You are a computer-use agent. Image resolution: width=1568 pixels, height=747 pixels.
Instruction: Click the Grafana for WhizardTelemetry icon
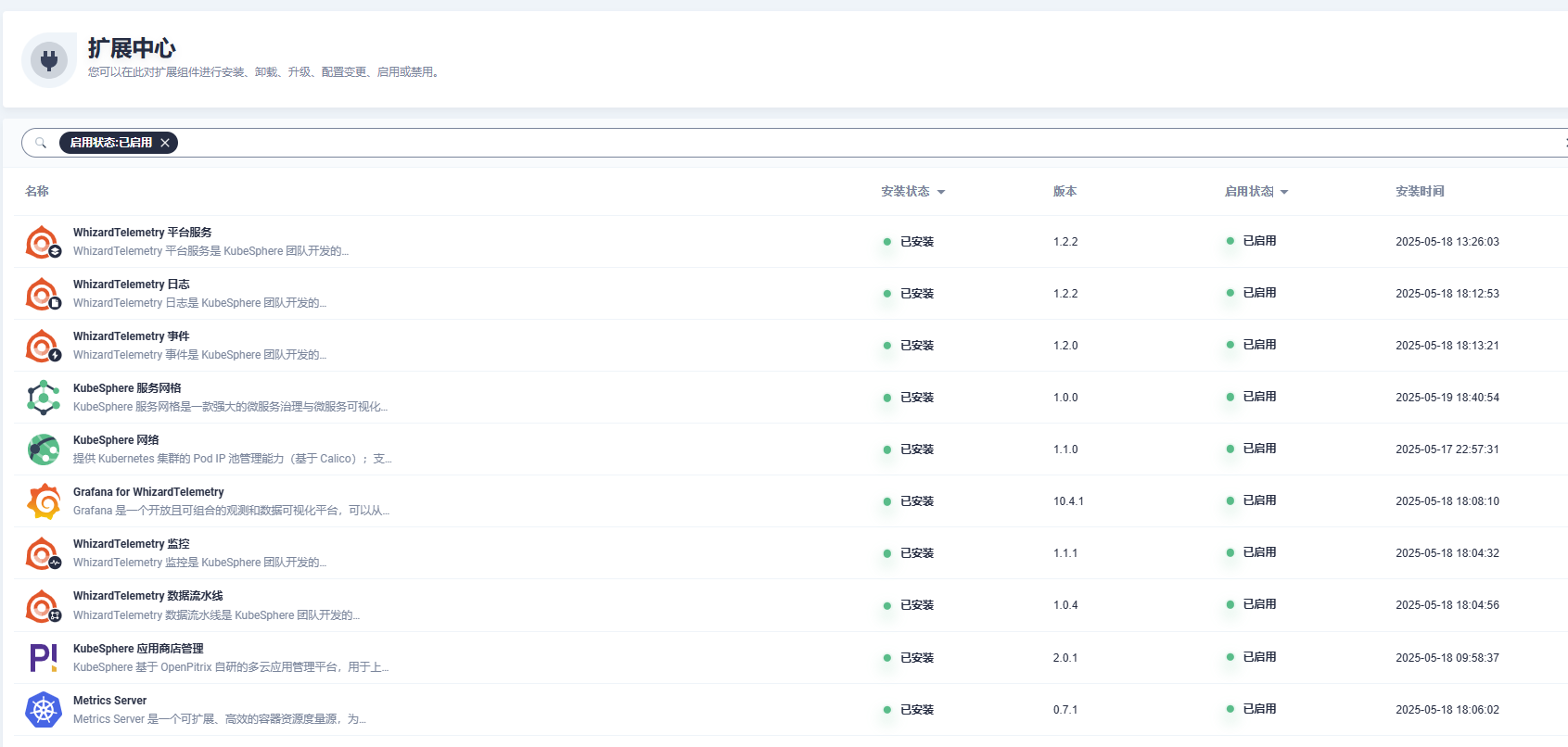[x=44, y=501]
